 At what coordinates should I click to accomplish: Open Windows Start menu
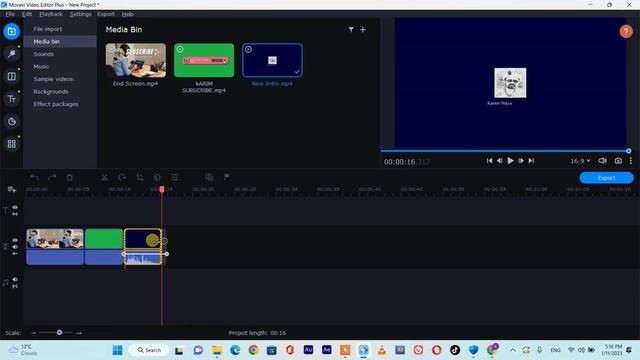[x=118, y=350]
